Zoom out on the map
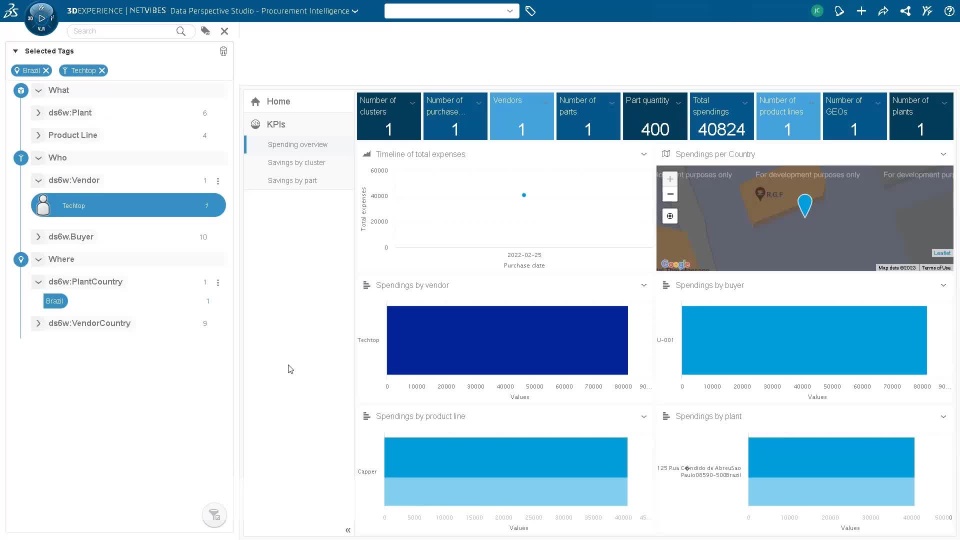Screen dimensions: 960x540 [x=670, y=194]
